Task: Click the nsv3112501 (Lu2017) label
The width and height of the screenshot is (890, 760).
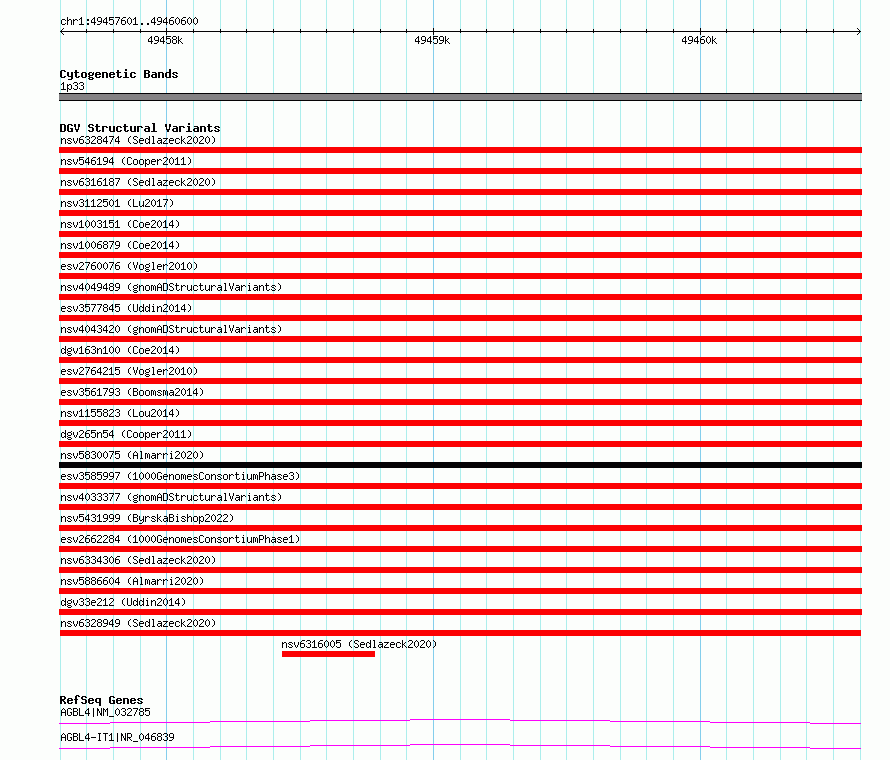Action: (x=117, y=203)
